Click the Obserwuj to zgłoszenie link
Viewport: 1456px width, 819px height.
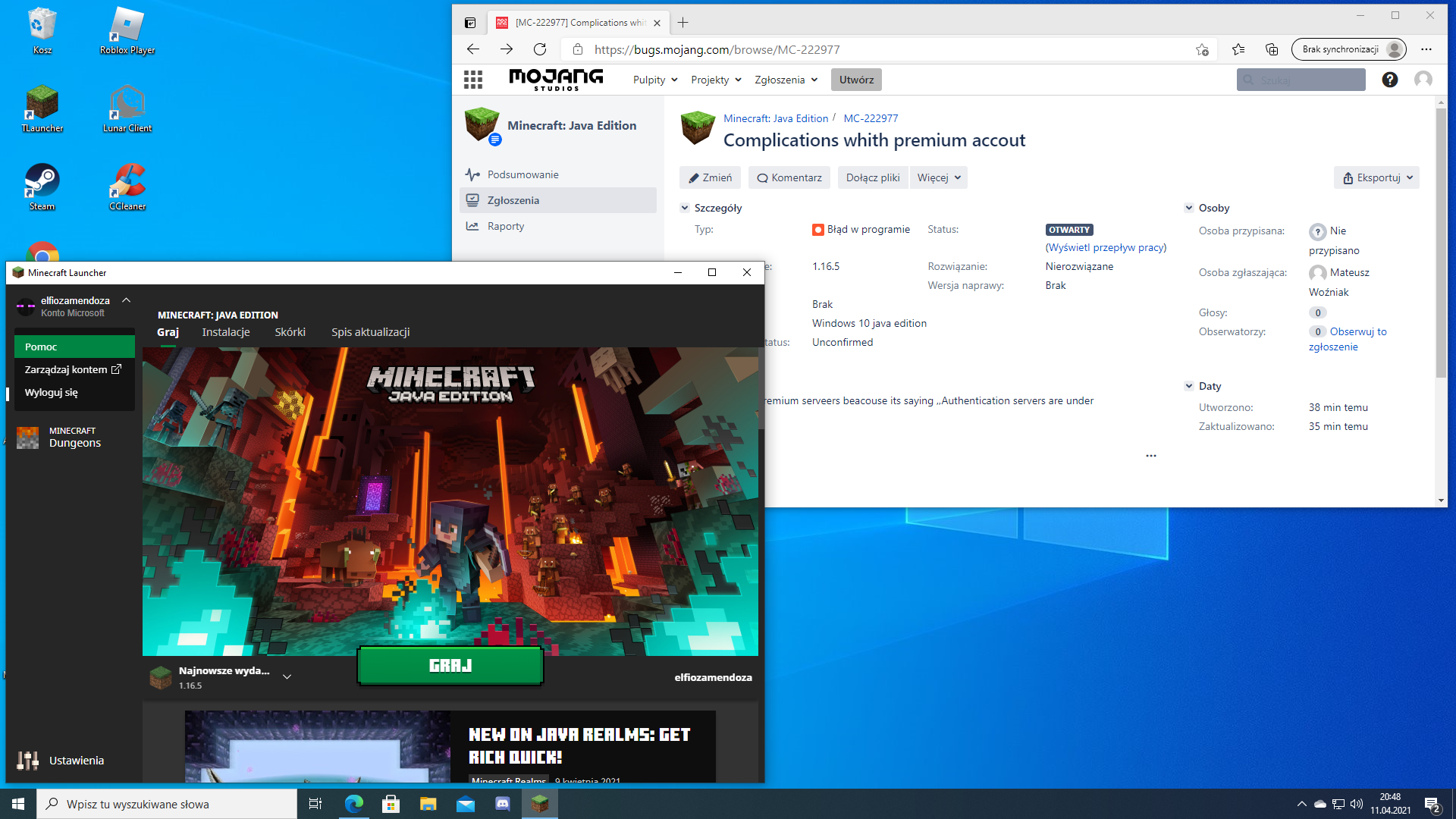1357,332
